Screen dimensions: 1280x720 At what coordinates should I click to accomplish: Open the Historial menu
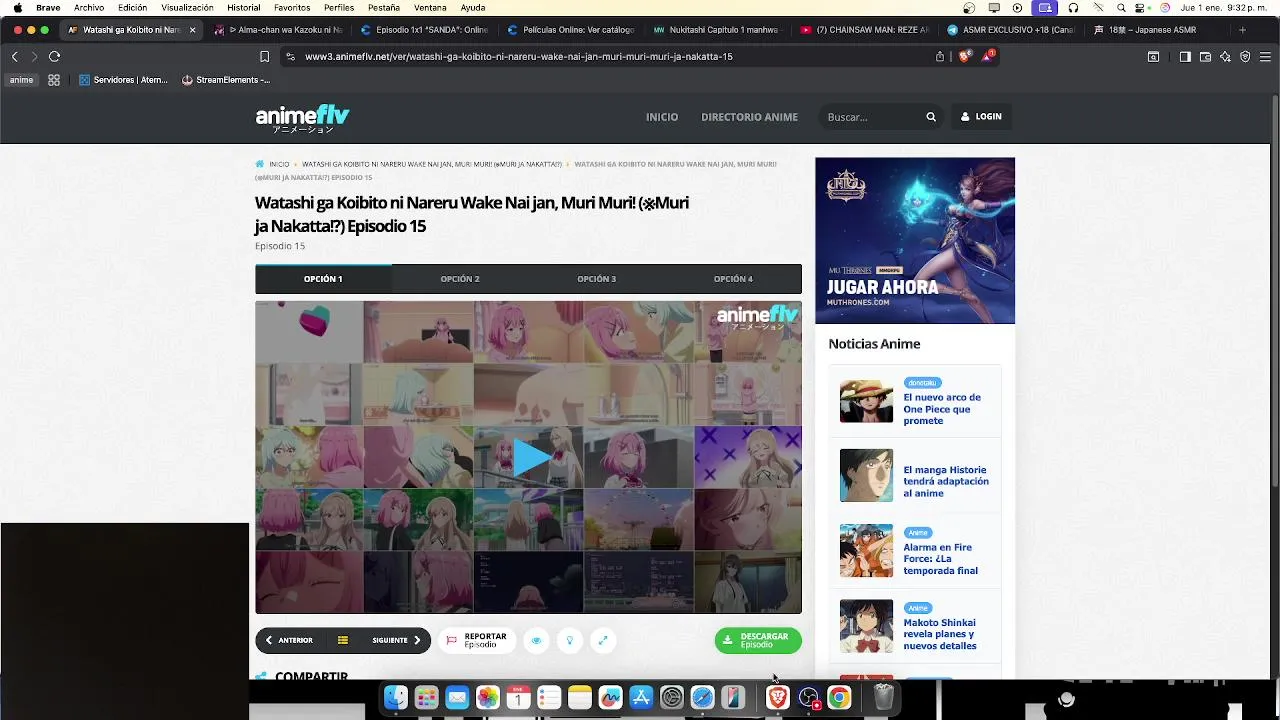click(244, 7)
